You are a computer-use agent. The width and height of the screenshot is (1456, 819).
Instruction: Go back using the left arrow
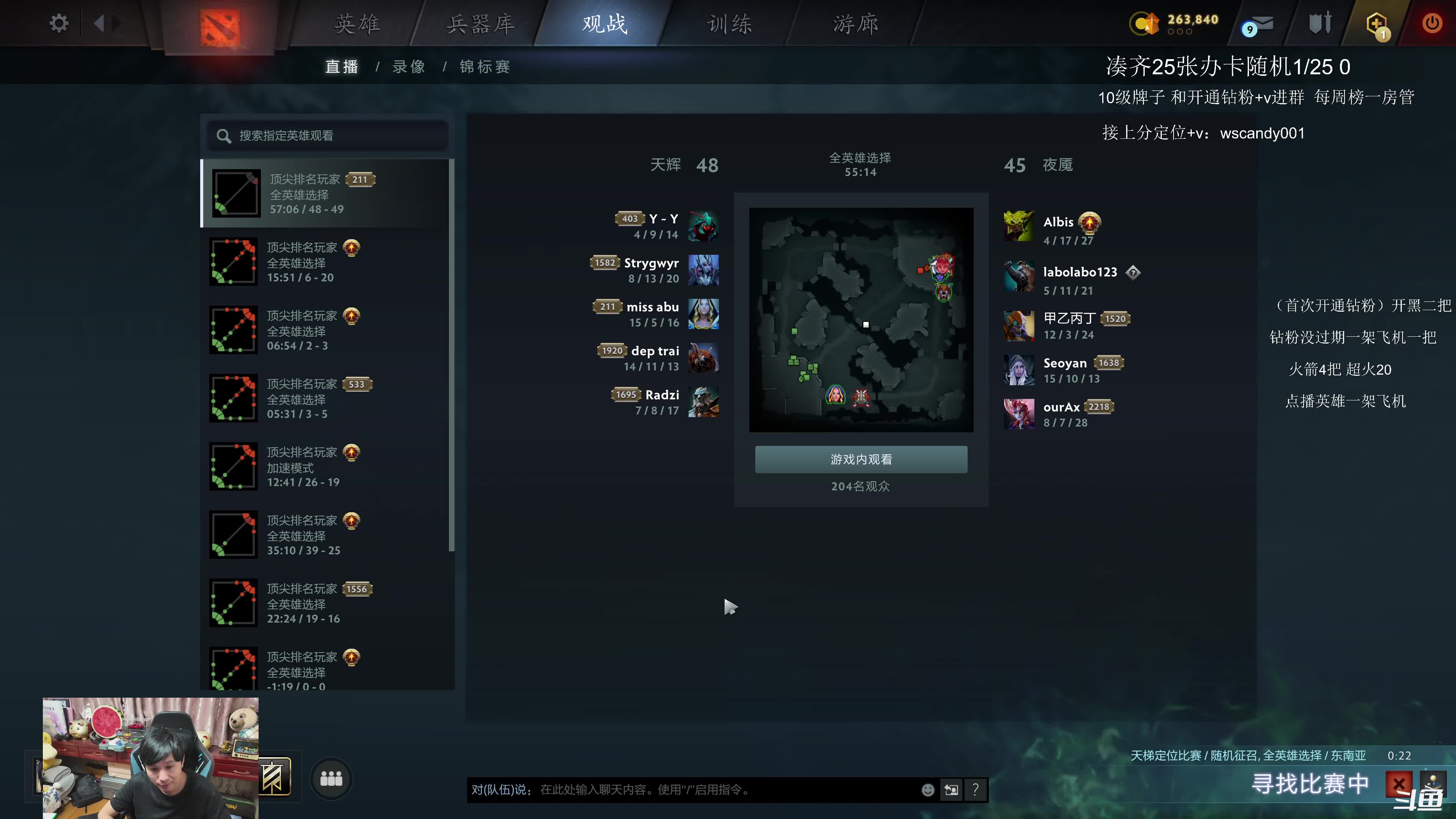[99, 23]
